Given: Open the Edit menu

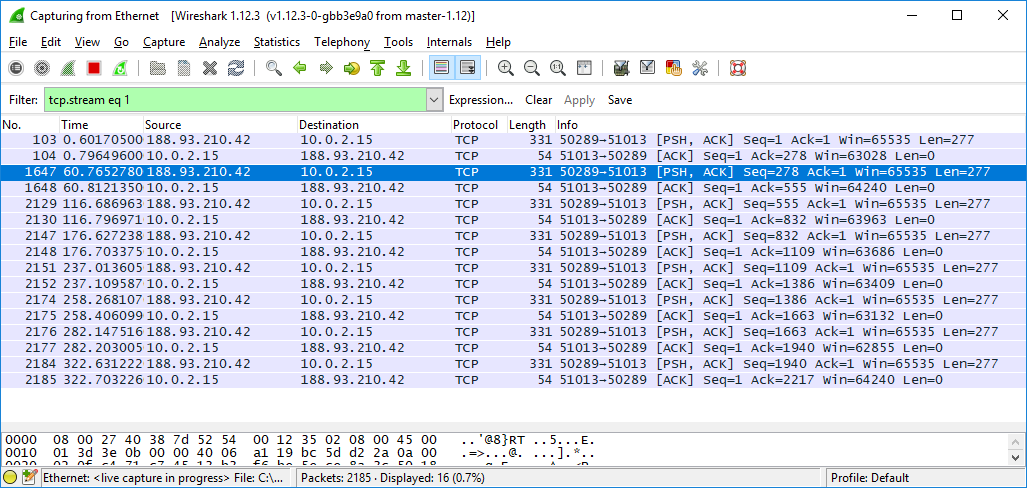Looking at the screenshot, I should click(x=50, y=42).
